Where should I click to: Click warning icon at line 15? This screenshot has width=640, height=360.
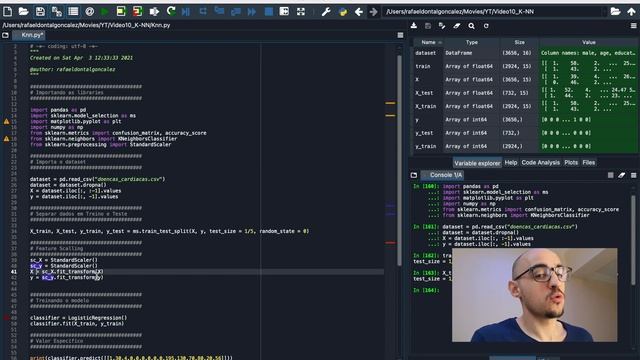pos(6,121)
